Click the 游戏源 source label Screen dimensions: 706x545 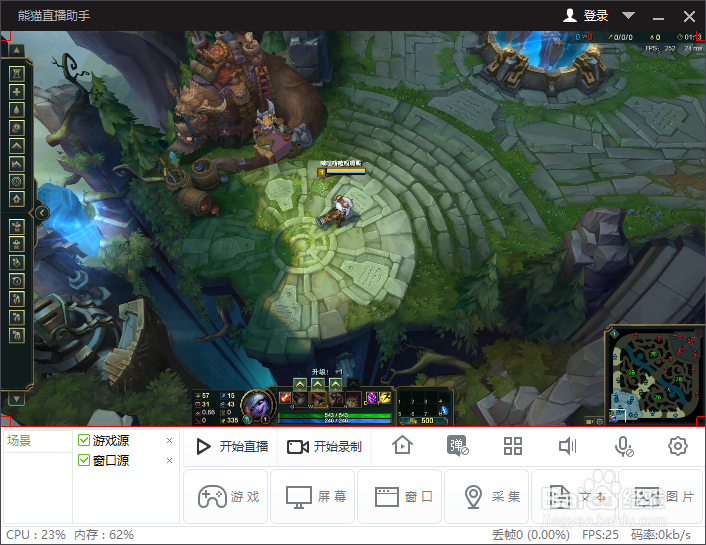tap(111, 441)
